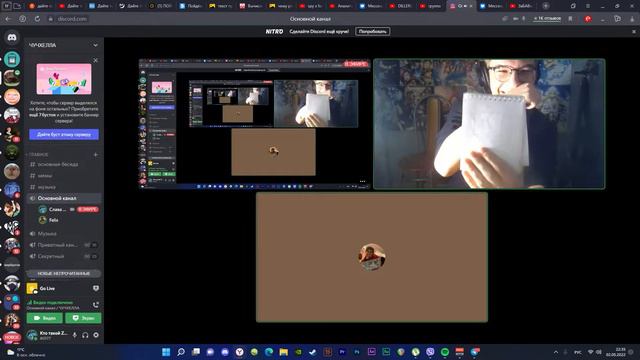
Task: Expand the server name dropdown arrow
Action: click(x=96, y=45)
